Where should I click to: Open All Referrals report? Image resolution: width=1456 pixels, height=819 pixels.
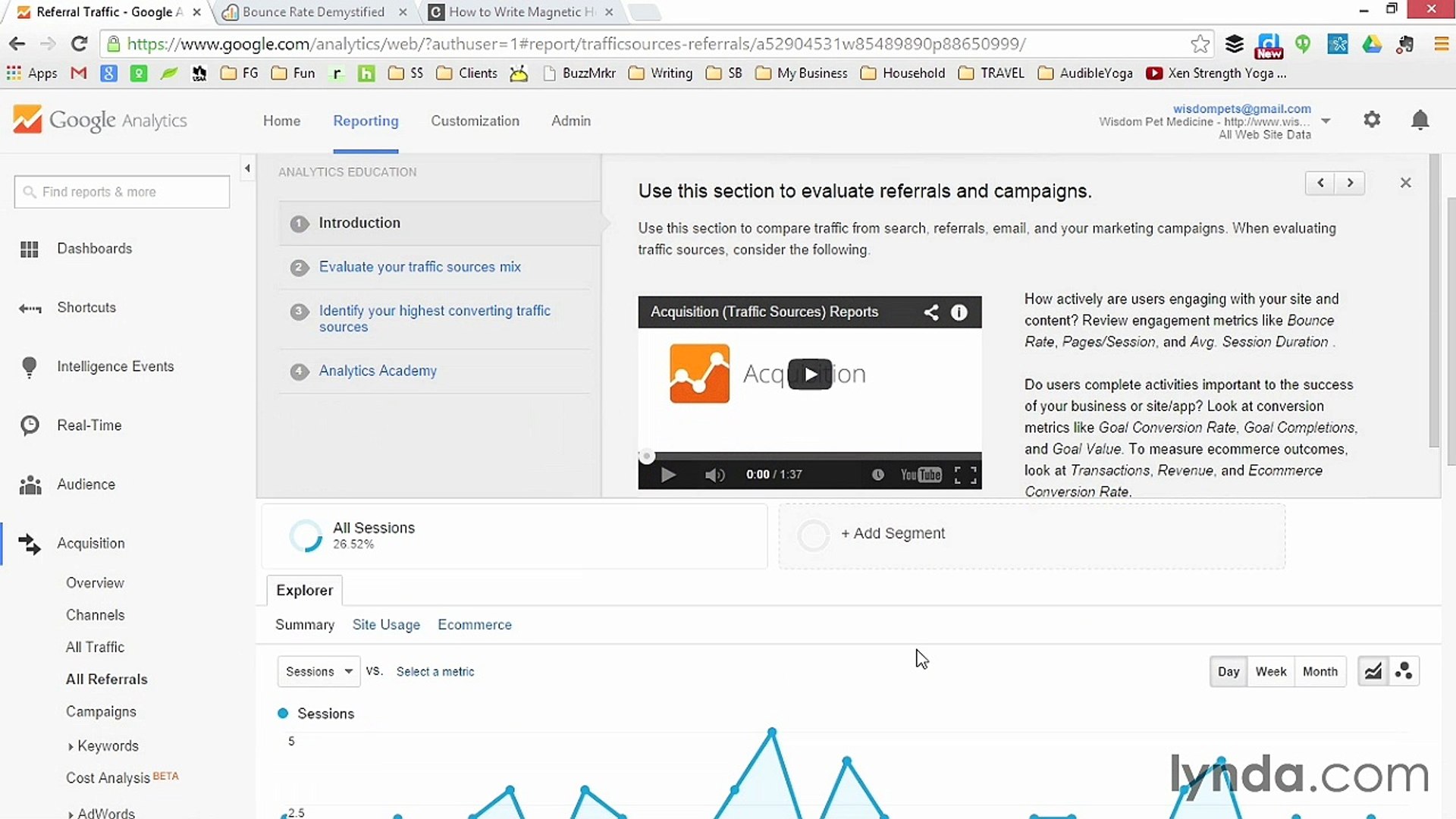[106, 679]
